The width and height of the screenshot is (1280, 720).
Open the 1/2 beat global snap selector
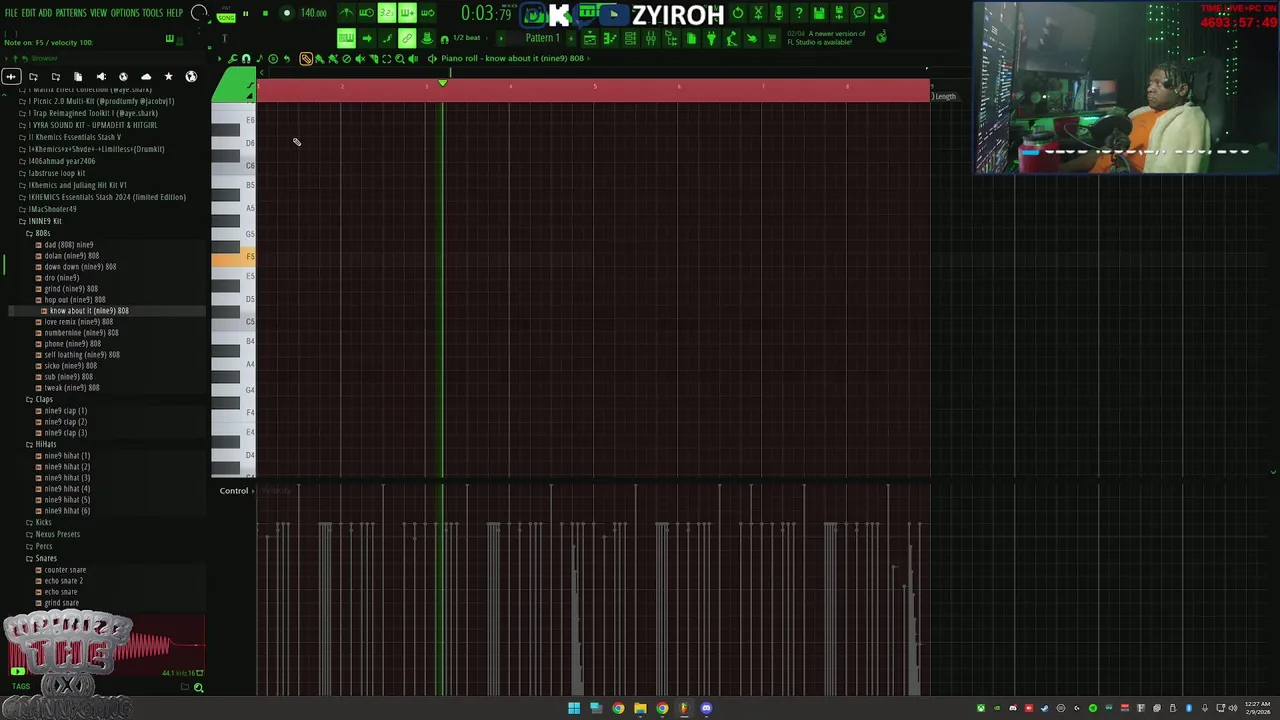pos(466,38)
